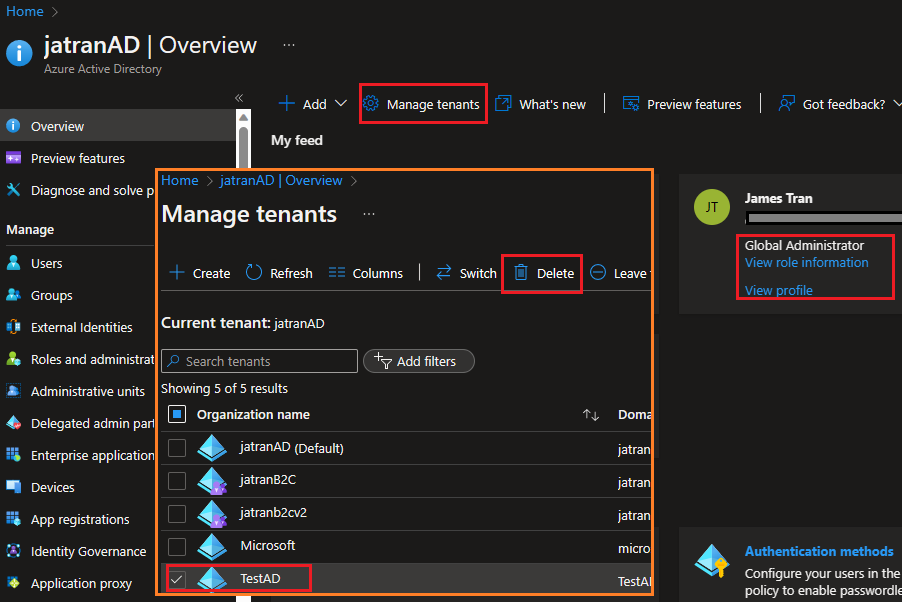This screenshot has width=902, height=602.
Task: Open App registrations in the sidebar
Action: click(80, 519)
